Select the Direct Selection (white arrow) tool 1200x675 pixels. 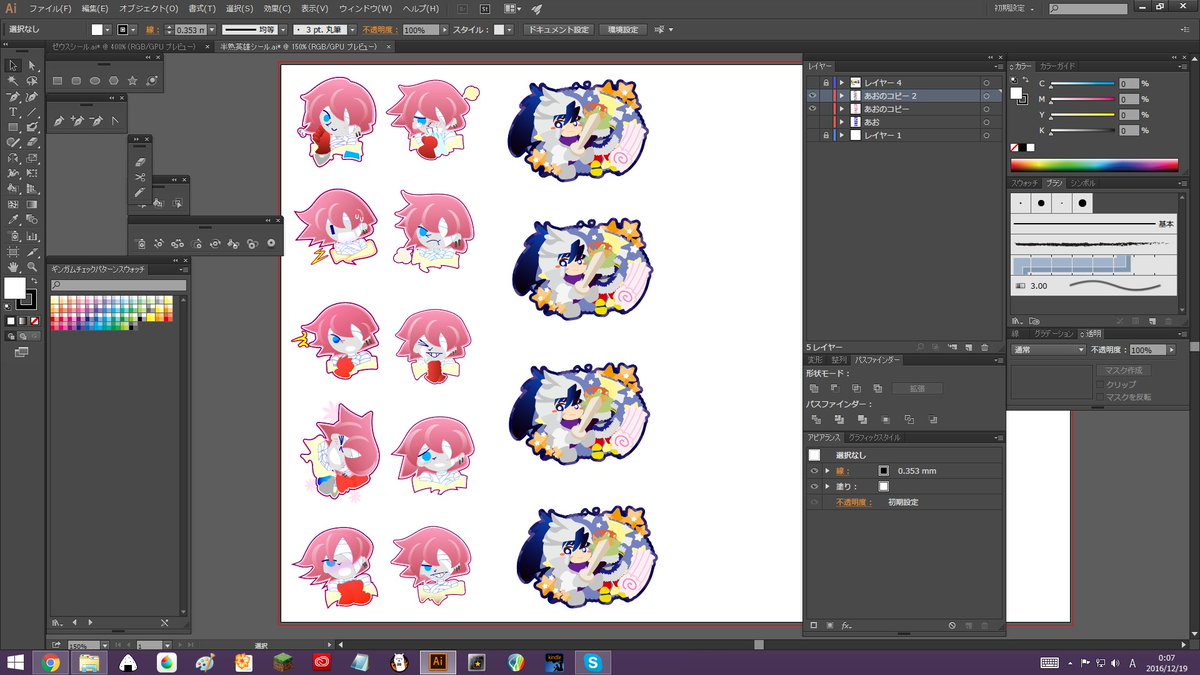[32, 66]
